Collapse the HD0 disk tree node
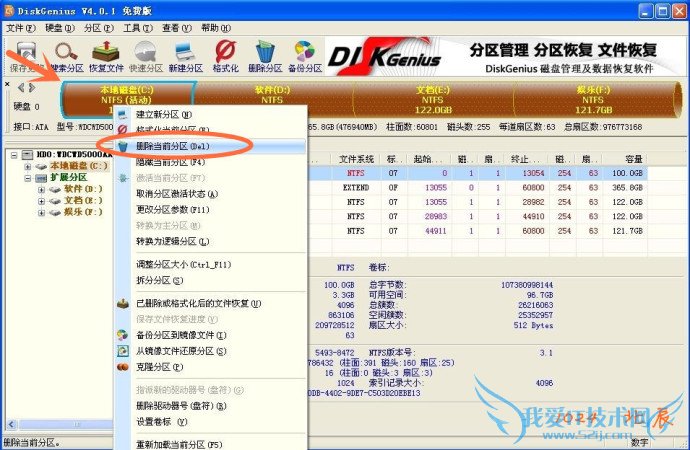This screenshot has width=690, height=450. click(14, 155)
